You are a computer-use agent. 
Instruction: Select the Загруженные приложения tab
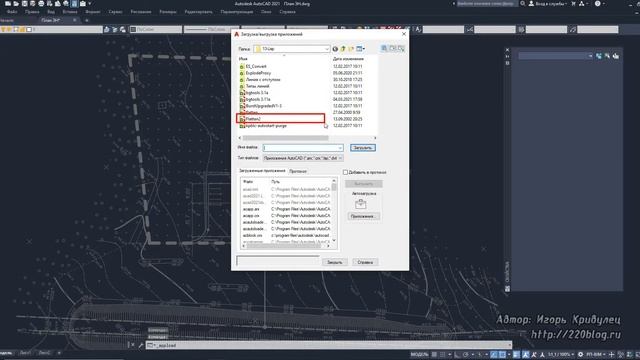point(262,171)
